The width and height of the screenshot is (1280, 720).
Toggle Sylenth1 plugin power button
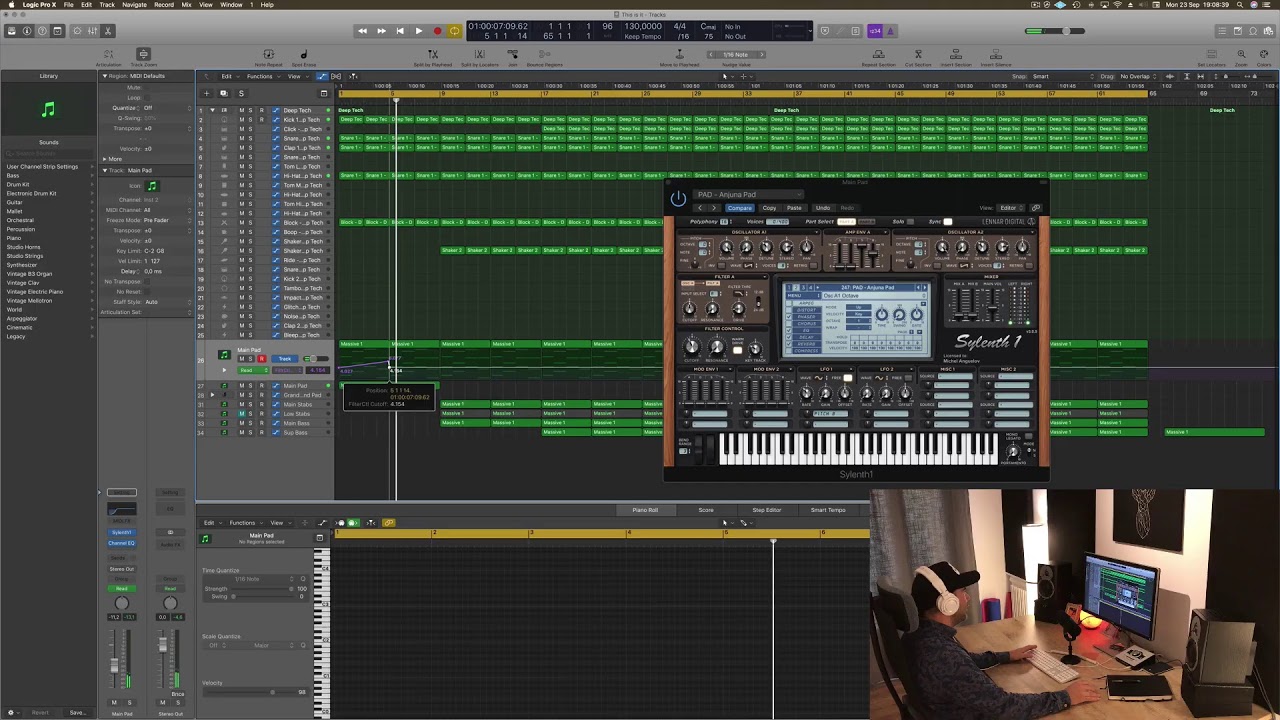(678, 199)
